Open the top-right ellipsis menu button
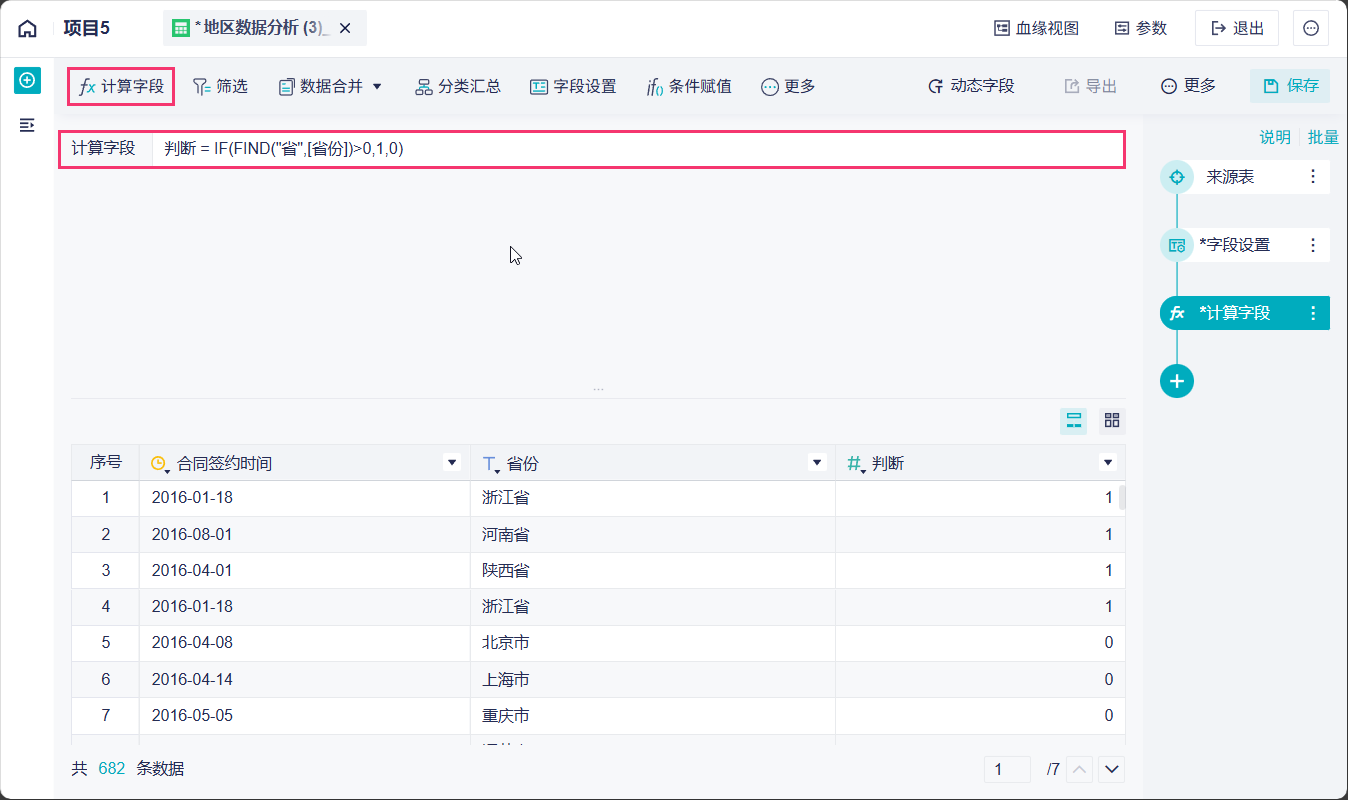The width and height of the screenshot is (1348, 800). (1311, 28)
